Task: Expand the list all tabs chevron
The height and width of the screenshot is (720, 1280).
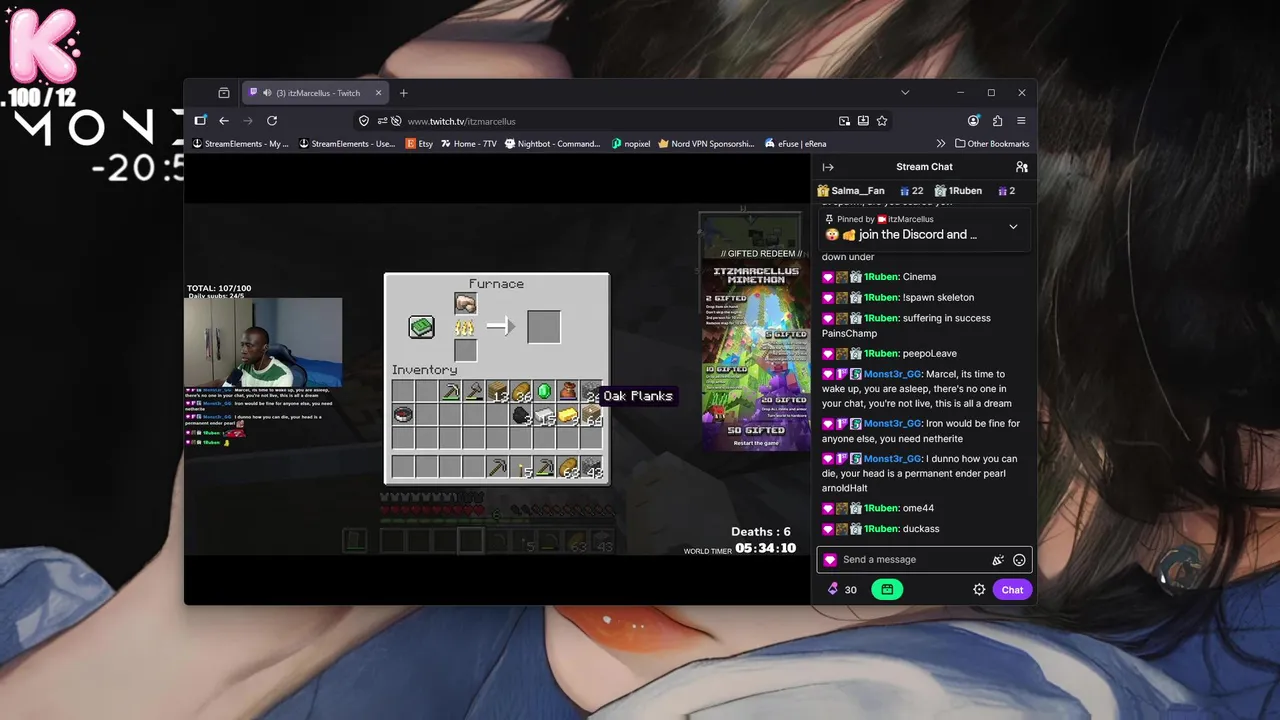Action: pyautogui.click(x=905, y=93)
